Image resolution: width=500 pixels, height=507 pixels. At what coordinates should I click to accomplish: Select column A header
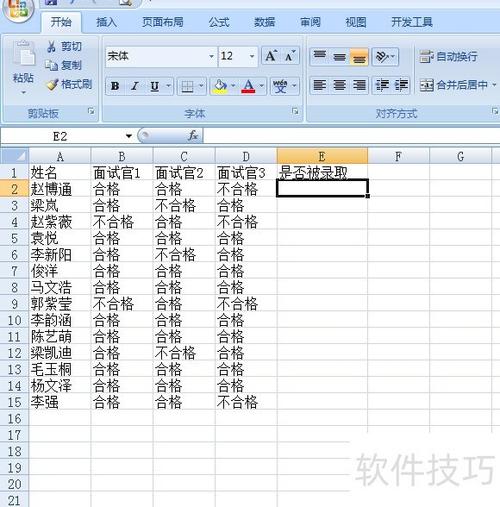(x=60, y=156)
